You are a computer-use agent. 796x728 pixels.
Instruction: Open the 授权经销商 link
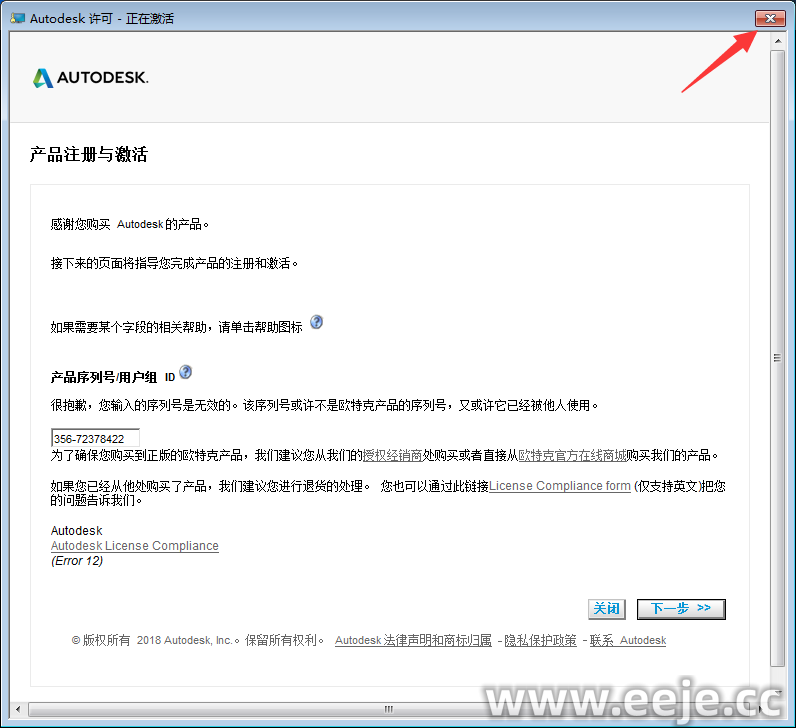(392, 455)
